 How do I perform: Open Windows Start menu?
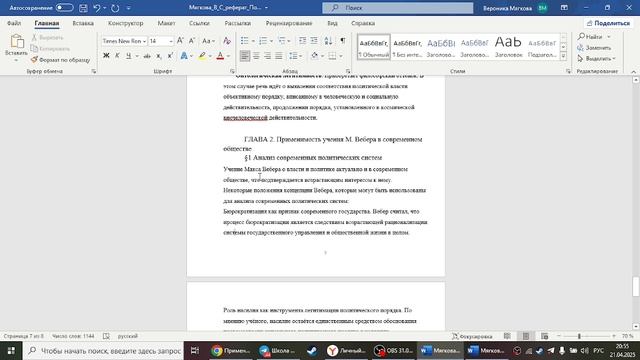click(11, 351)
